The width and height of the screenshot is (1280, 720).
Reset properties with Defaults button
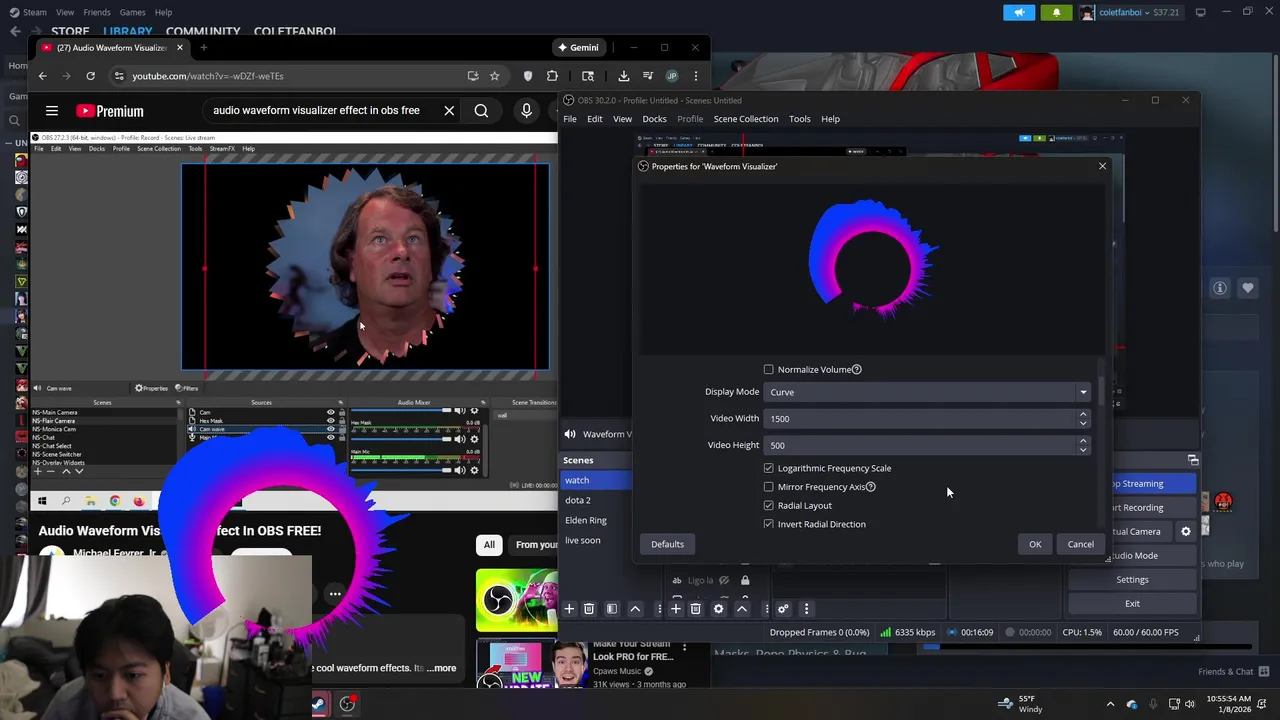(x=667, y=544)
